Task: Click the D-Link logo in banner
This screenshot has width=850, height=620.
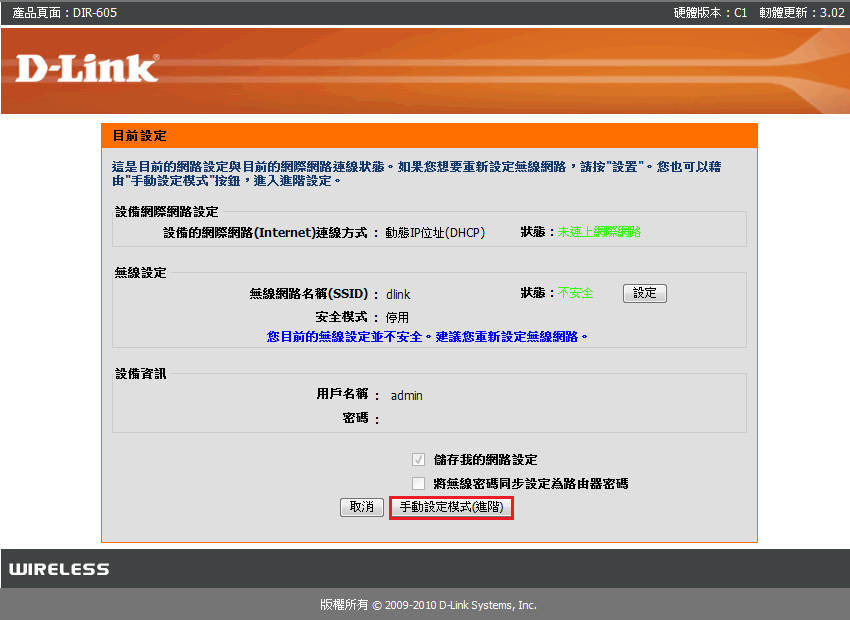Action: tap(87, 68)
